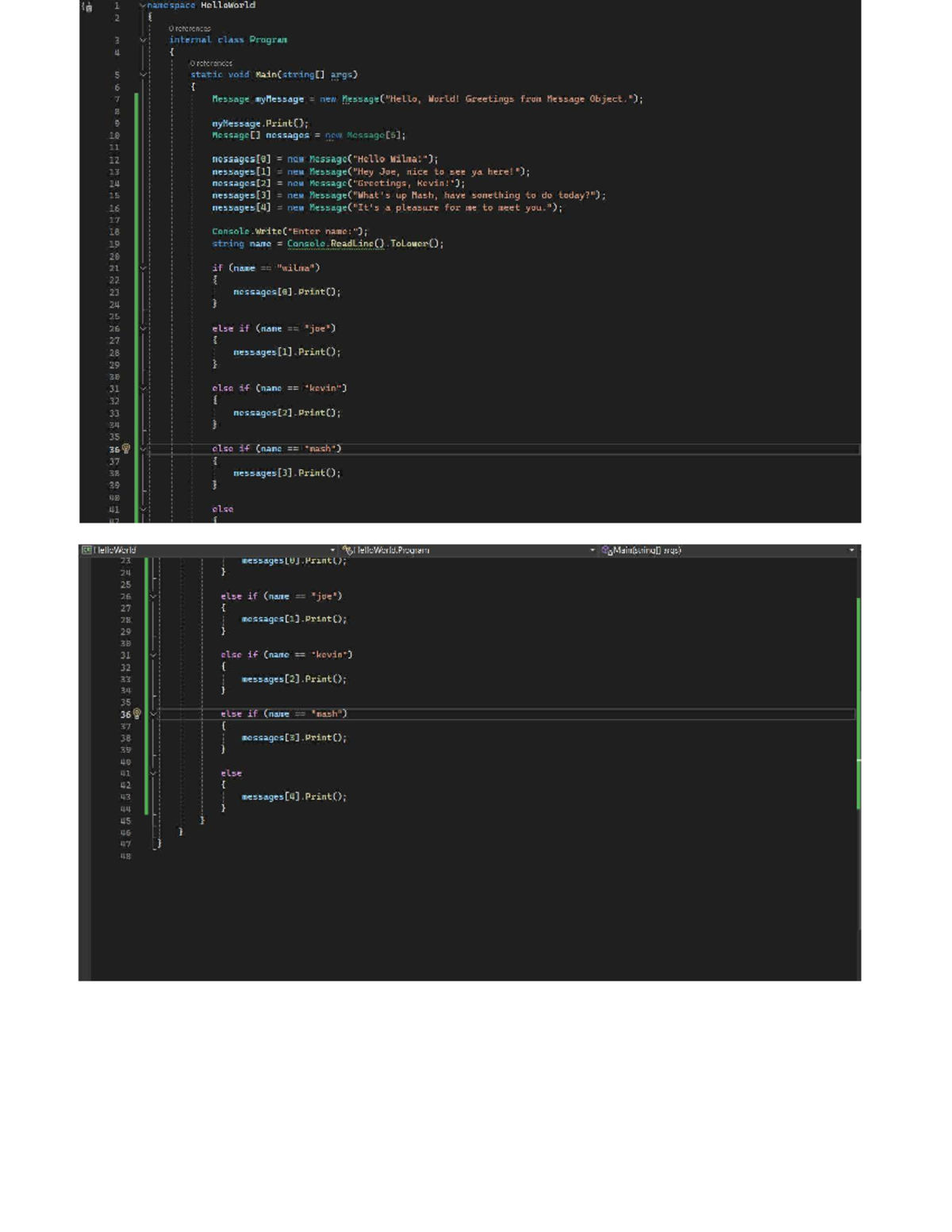952x1232 pixels.
Task: Click the Quick Actions lightbulb on line 36
Action: tap(125, 448)
